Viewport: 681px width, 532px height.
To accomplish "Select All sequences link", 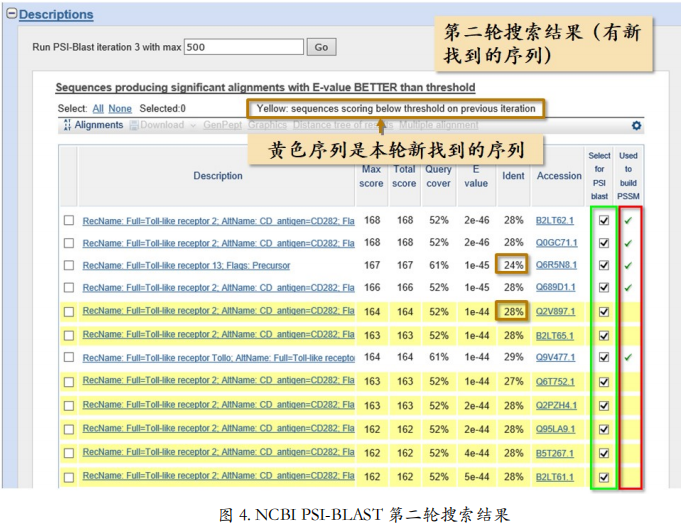I will (x=98, y=109).
